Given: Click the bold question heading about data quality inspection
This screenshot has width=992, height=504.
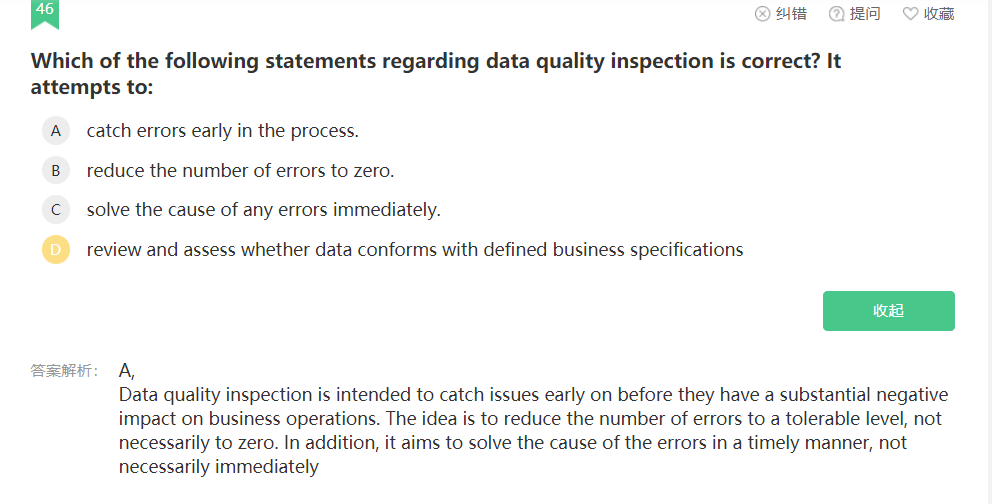Looking at the screenshot, I should coord(436,73).
